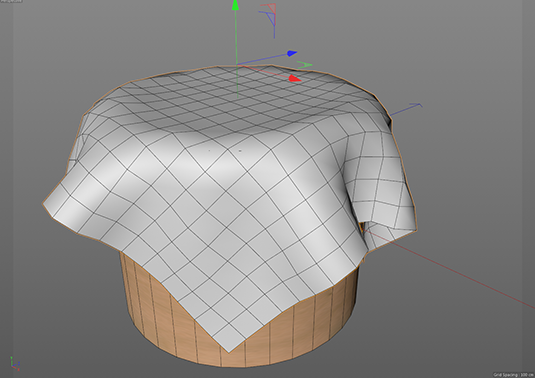Click the blue Z-axis arrow handle
535x378 pixels.
[x=292, y=53]
